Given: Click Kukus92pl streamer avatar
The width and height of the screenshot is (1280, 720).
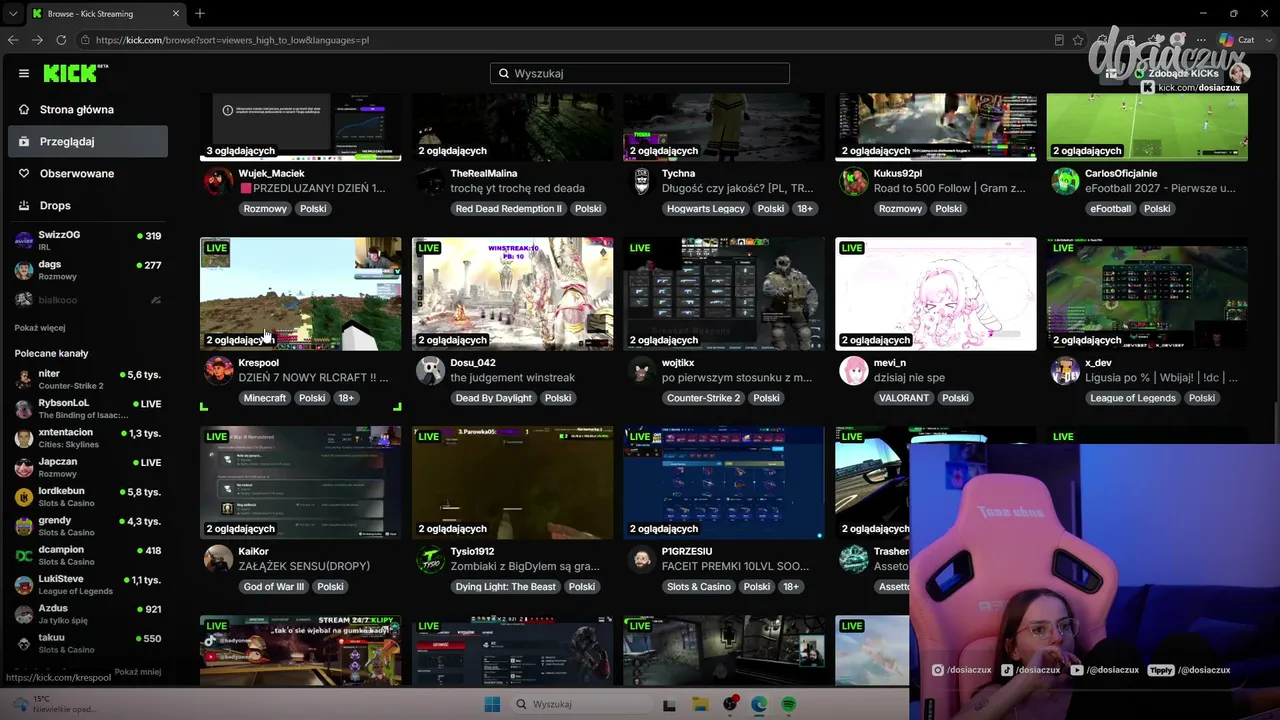Looking at the screenshot, I should click(854, 182).
